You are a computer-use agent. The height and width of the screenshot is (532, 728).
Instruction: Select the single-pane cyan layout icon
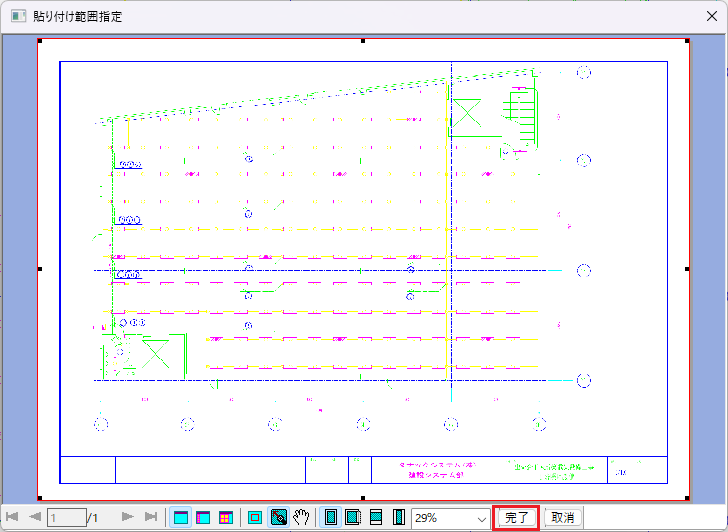(181, 517)
